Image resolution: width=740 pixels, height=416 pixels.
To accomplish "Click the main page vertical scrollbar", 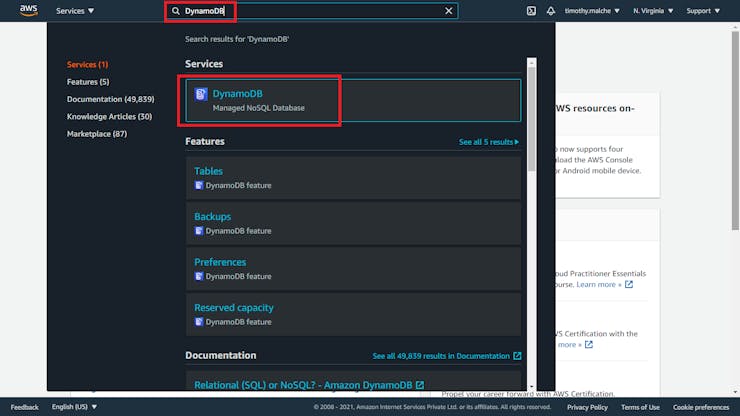I will coord(735,130).
